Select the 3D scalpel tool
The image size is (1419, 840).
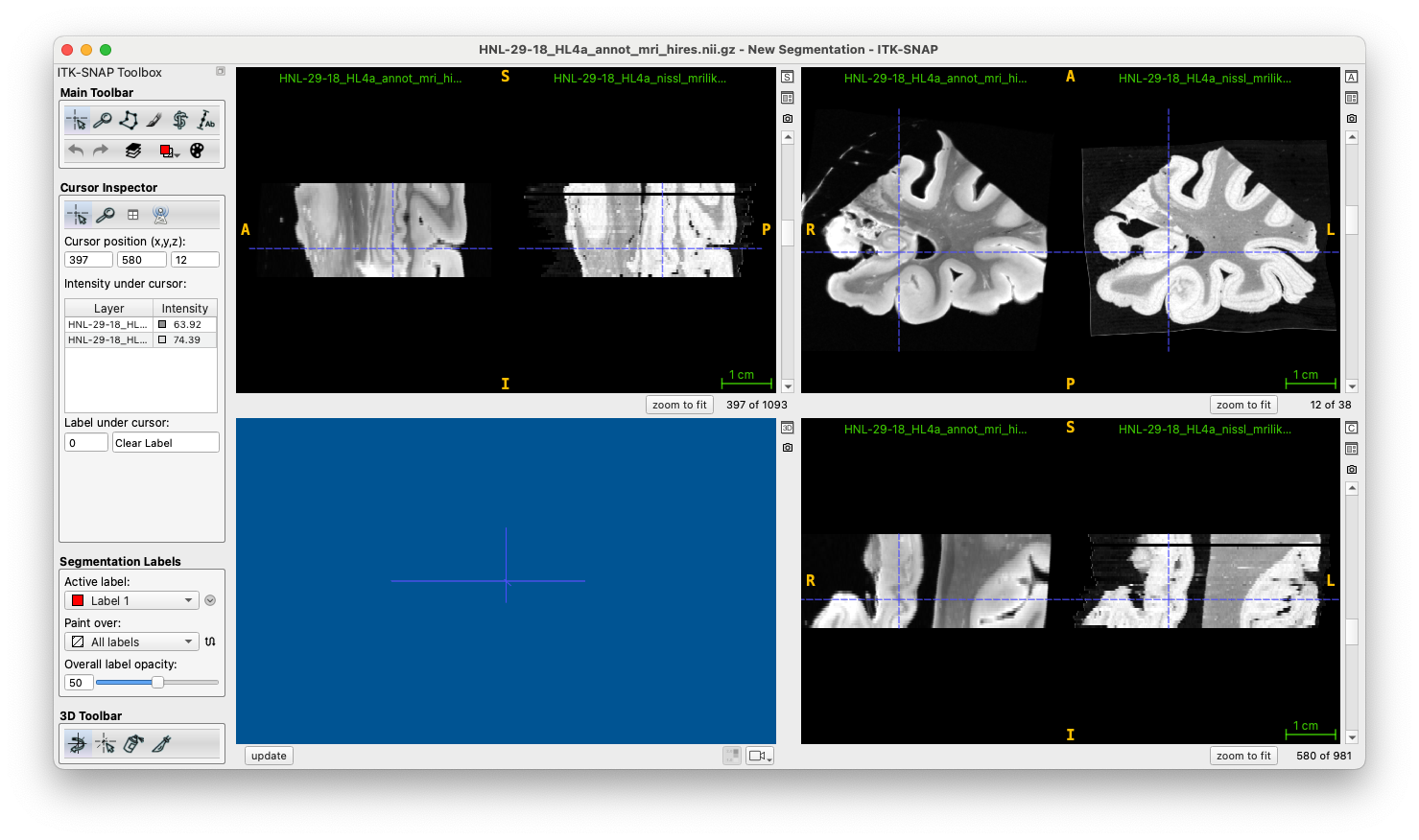161,743
